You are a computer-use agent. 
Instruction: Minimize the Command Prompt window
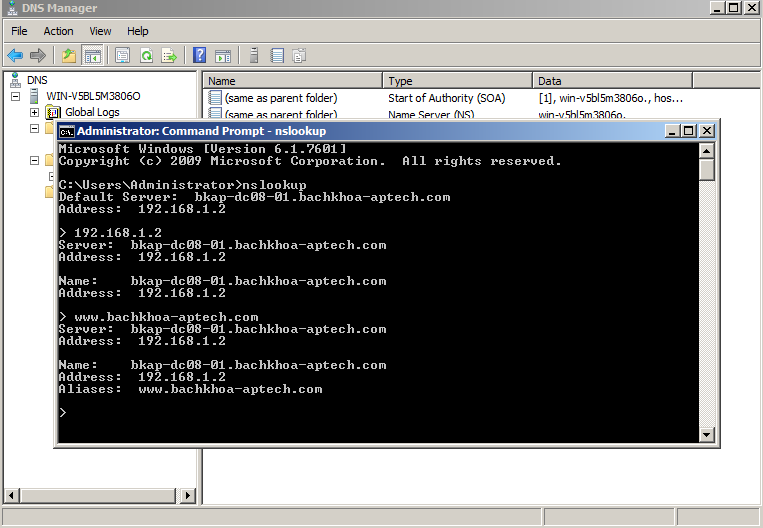pyautogui.click(x=672, y=131)
